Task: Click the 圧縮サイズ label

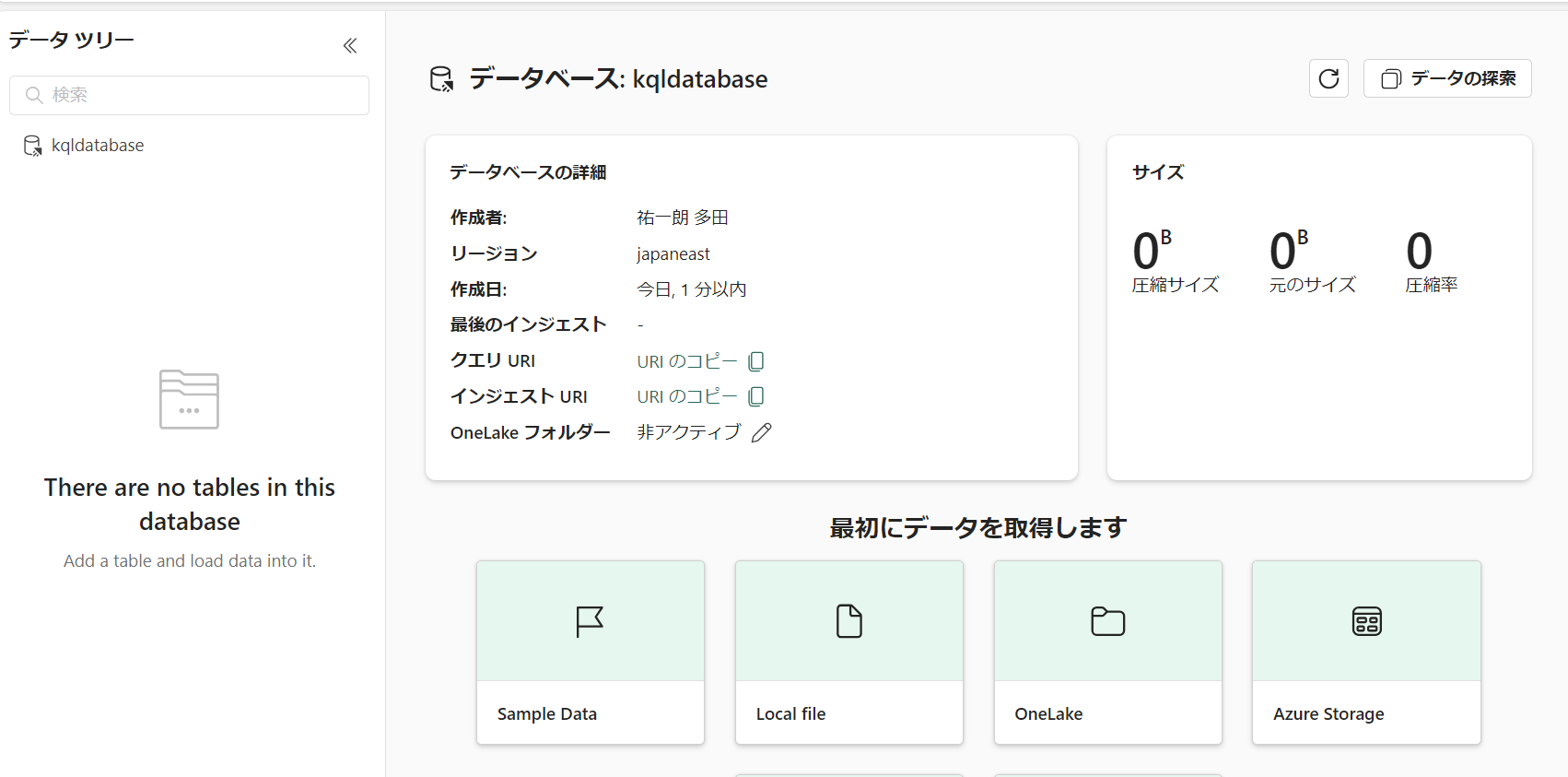Action: [x=1176, y=285]
